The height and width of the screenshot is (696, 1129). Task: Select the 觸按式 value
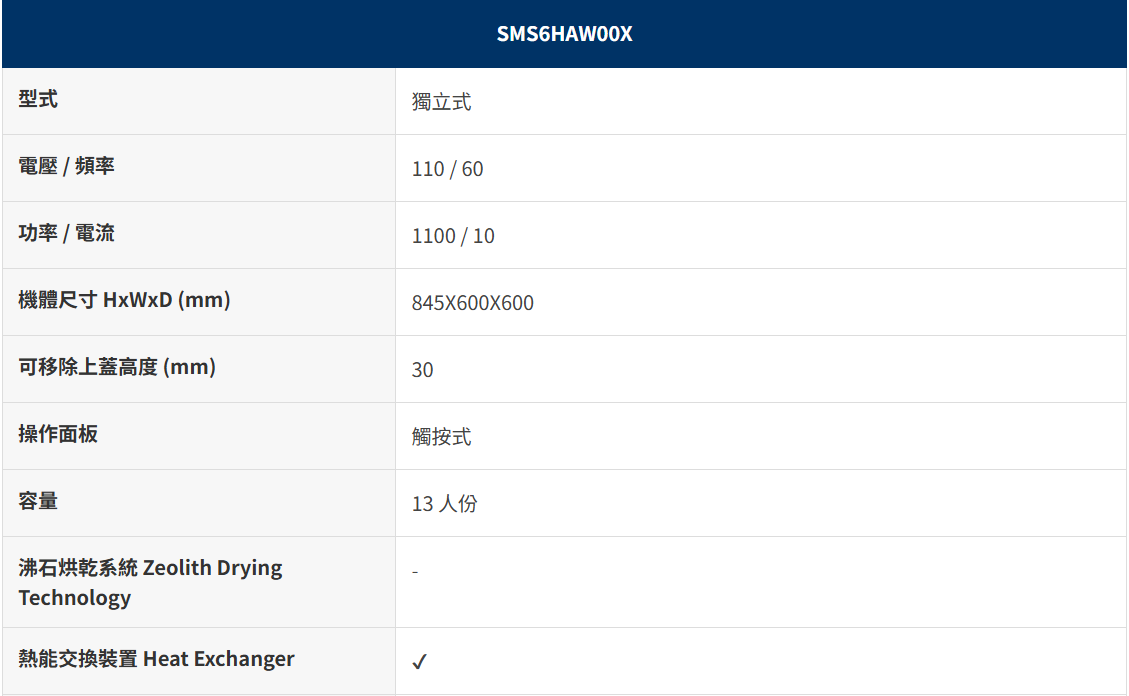[441, 437]
